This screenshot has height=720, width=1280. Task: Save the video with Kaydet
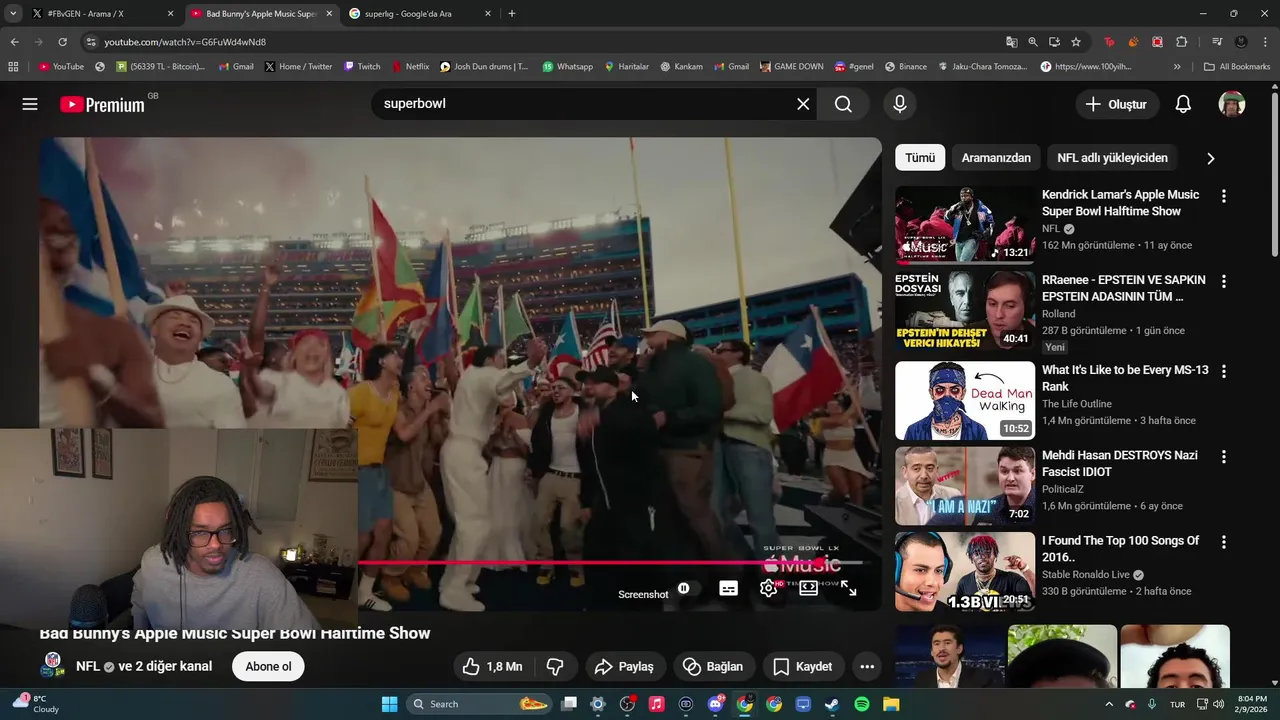coord(803,667)
